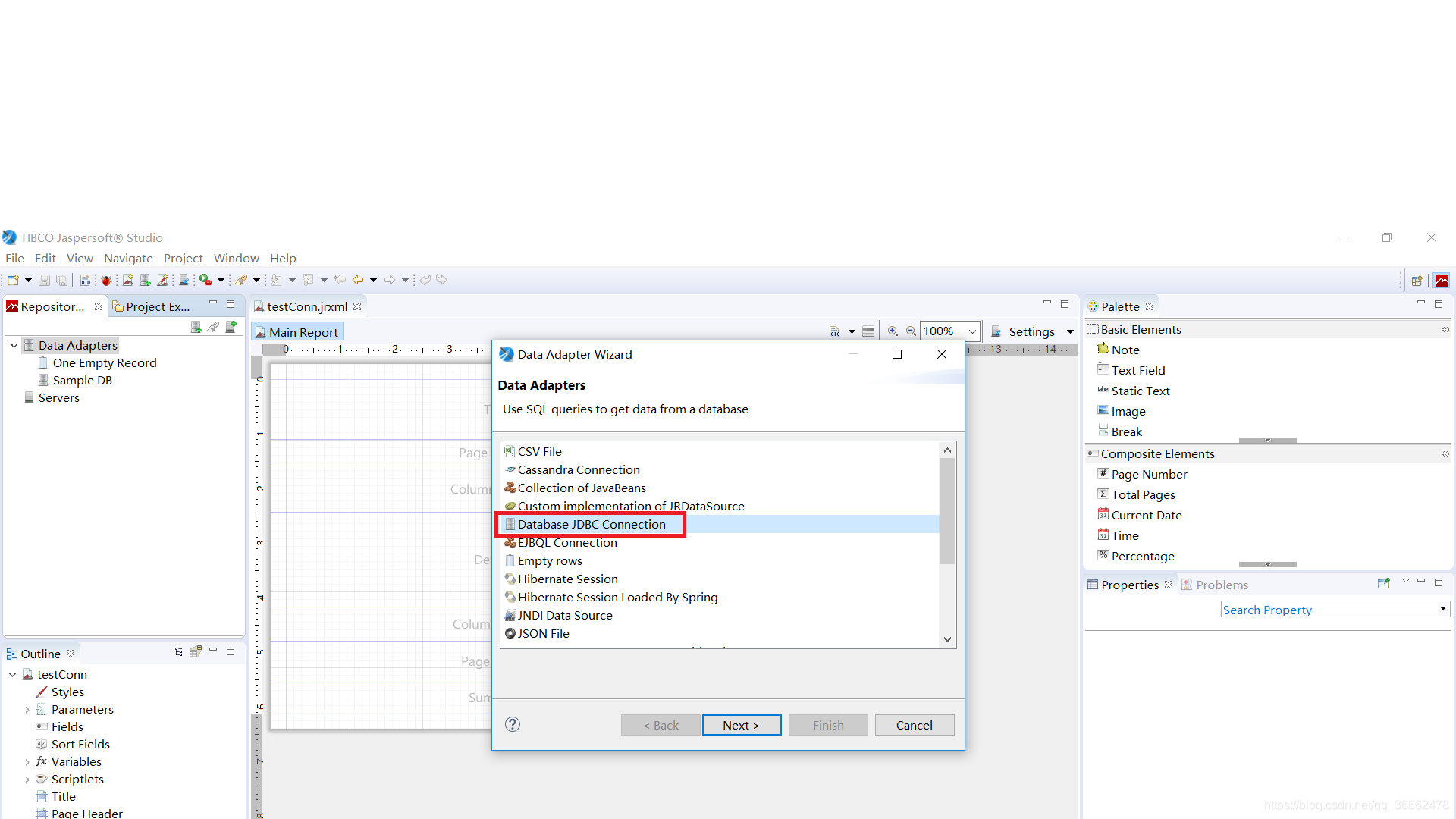The image size is (1456, 819).
Task: Select the Time palette element
Action: (1118, 535)
